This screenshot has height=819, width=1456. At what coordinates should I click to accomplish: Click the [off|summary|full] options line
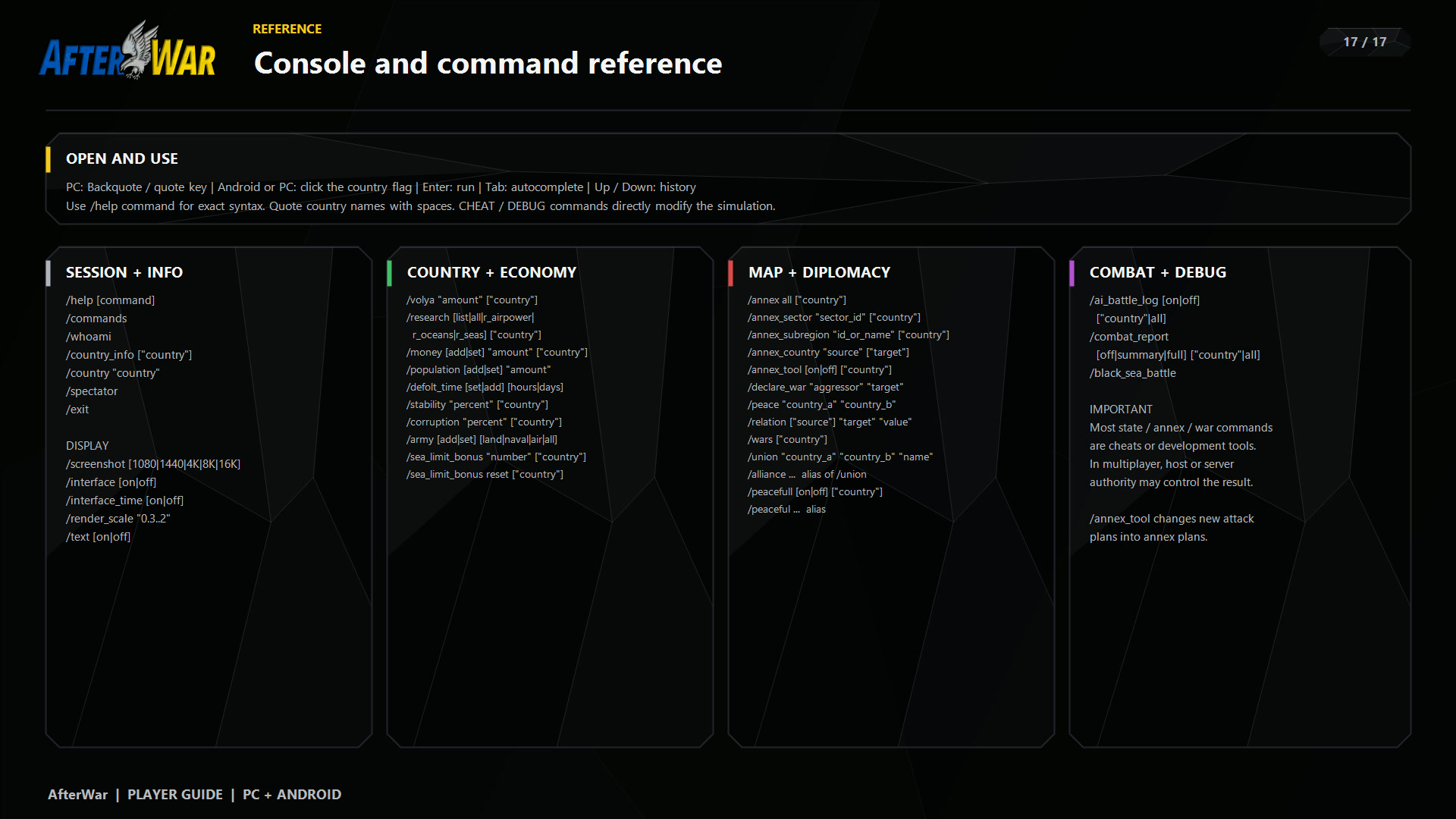(1178, 355)
